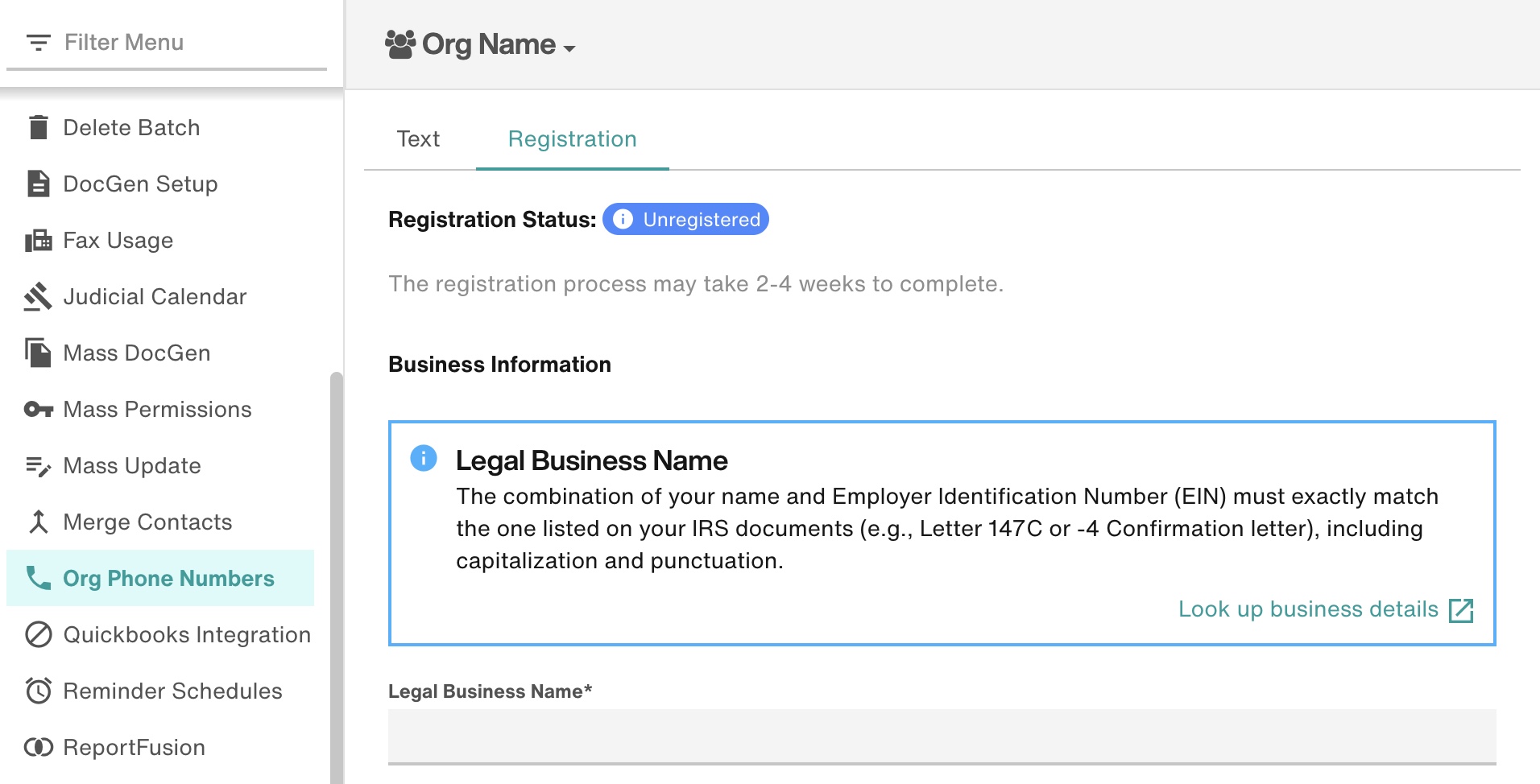Click the Reminder Schedules clock icon

(x=37, y=691)
